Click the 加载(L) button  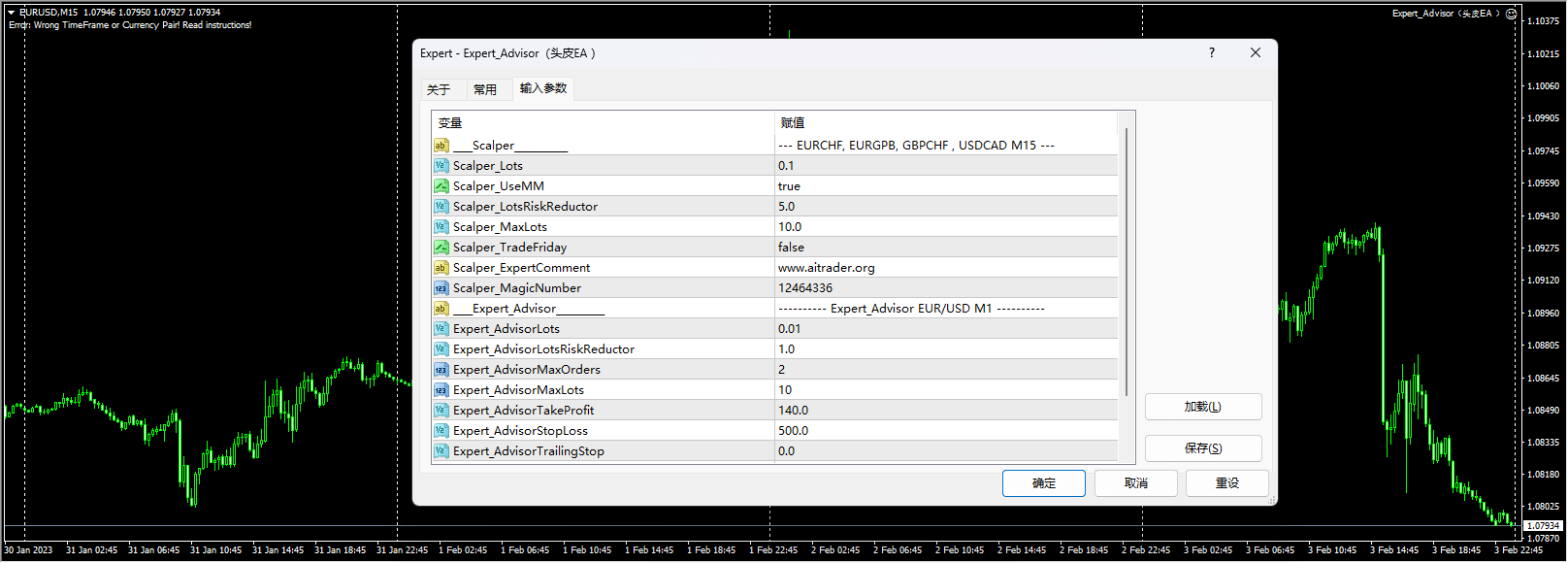[x=1203, y=407]
